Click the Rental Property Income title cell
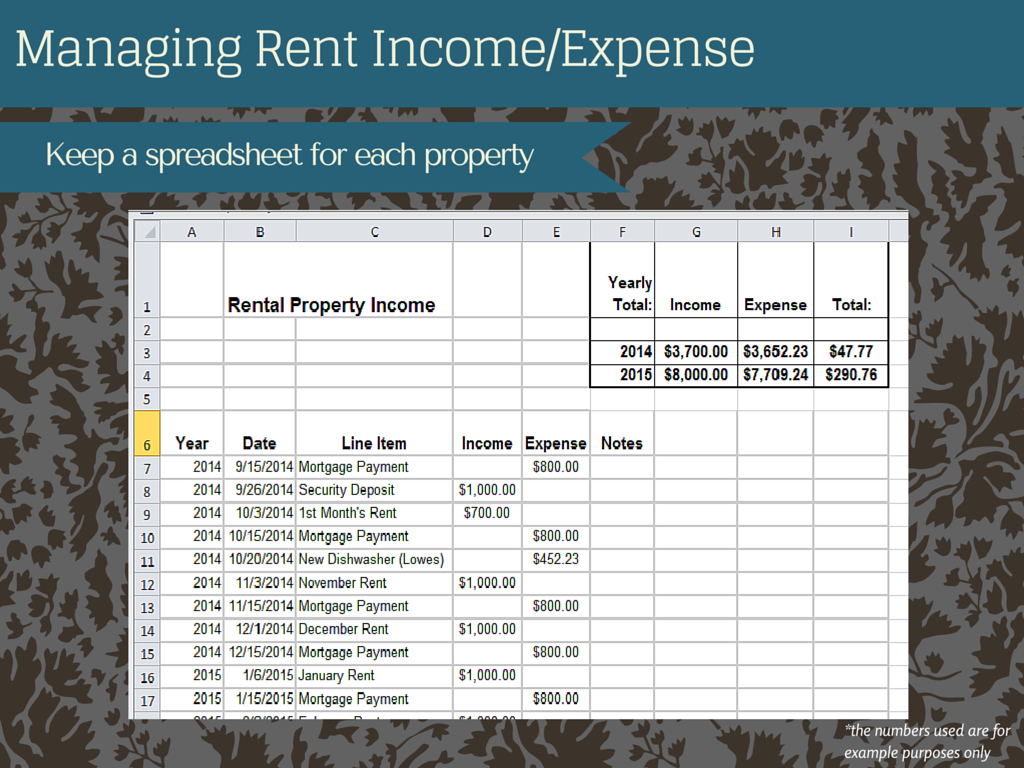 (331, 305)
